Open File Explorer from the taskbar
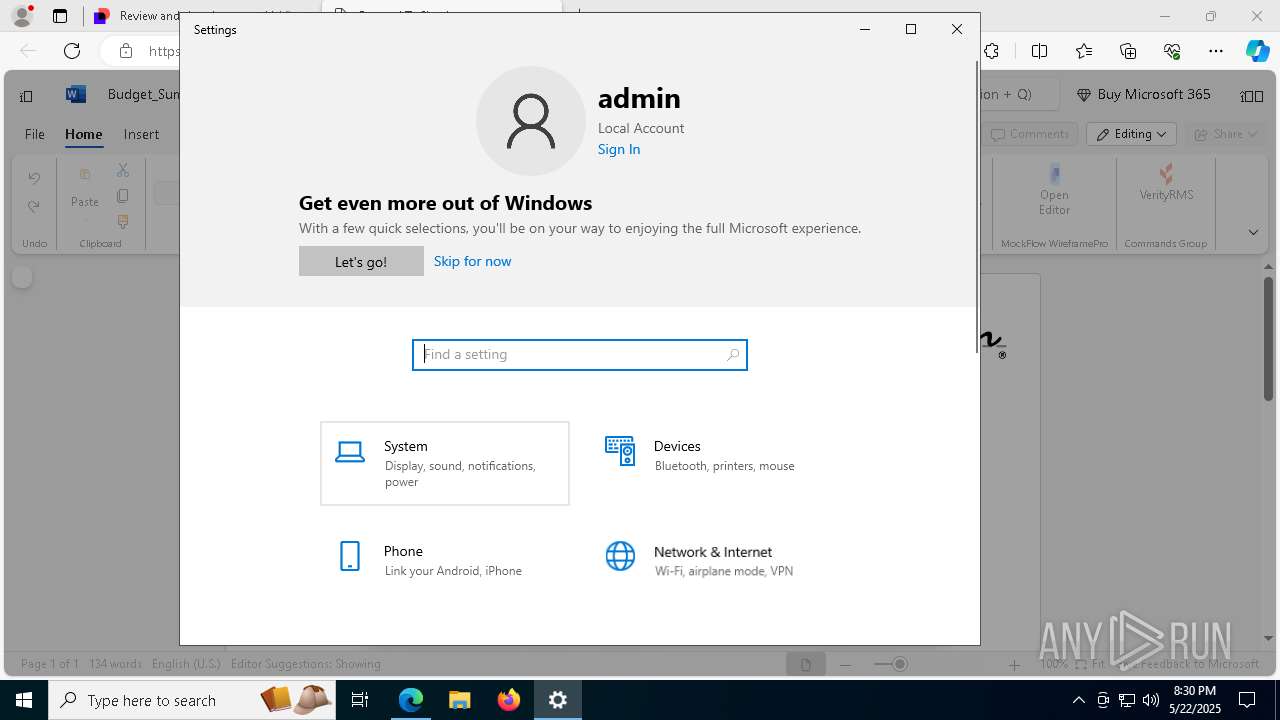1280x720 pixels. pyautogui.click(x=459, y=700)
